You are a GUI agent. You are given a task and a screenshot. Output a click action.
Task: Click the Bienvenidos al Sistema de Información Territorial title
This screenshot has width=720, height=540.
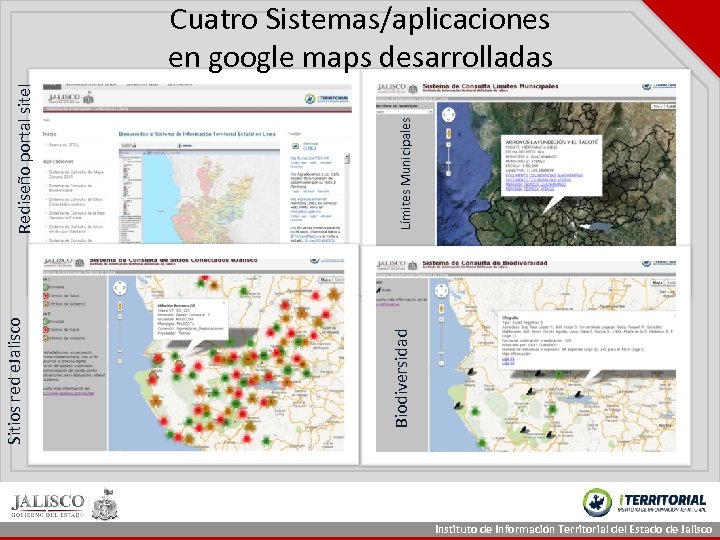click(197, 134)
